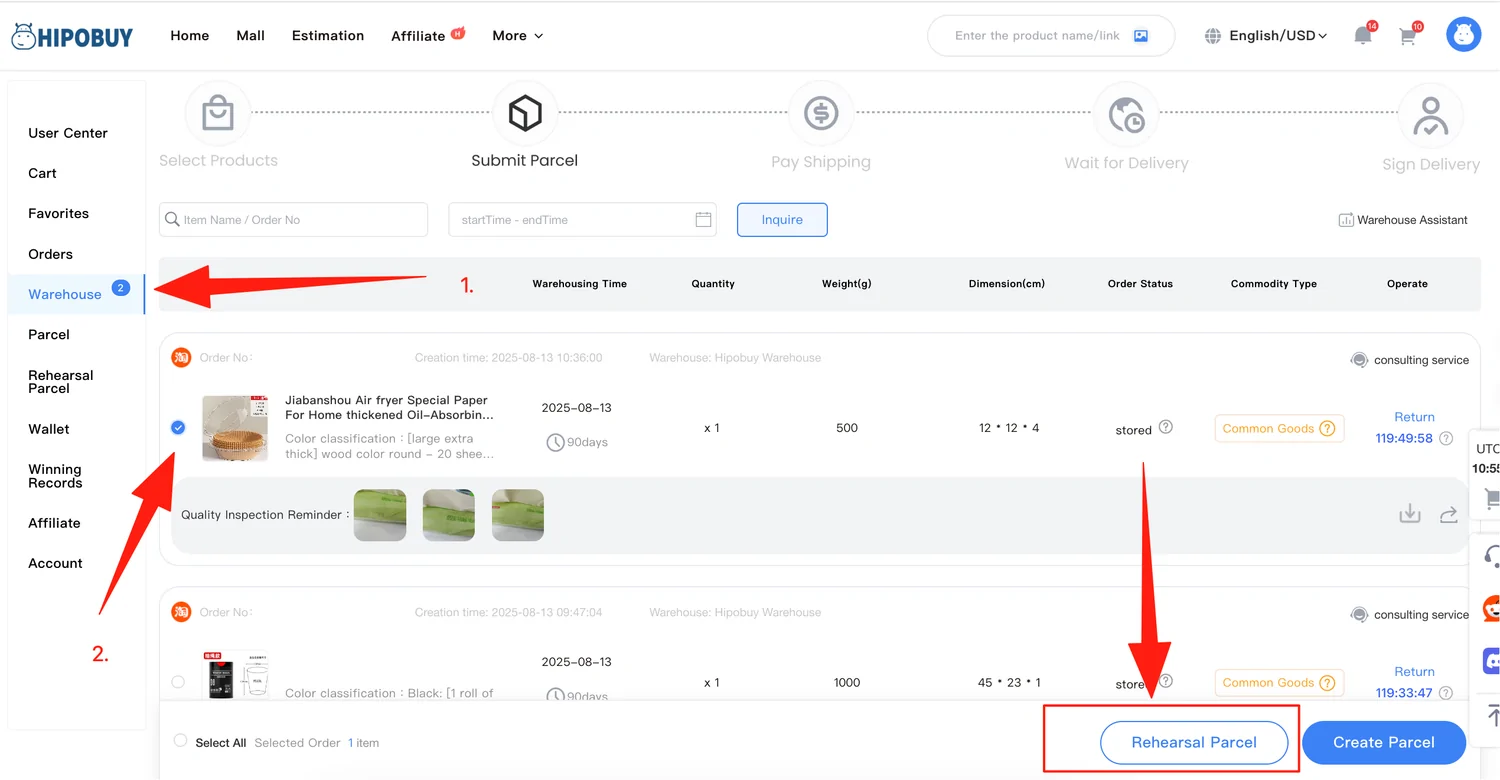Open Parcel in sidebar
This screenshot has width=1500, height=780.
point(49,334)
